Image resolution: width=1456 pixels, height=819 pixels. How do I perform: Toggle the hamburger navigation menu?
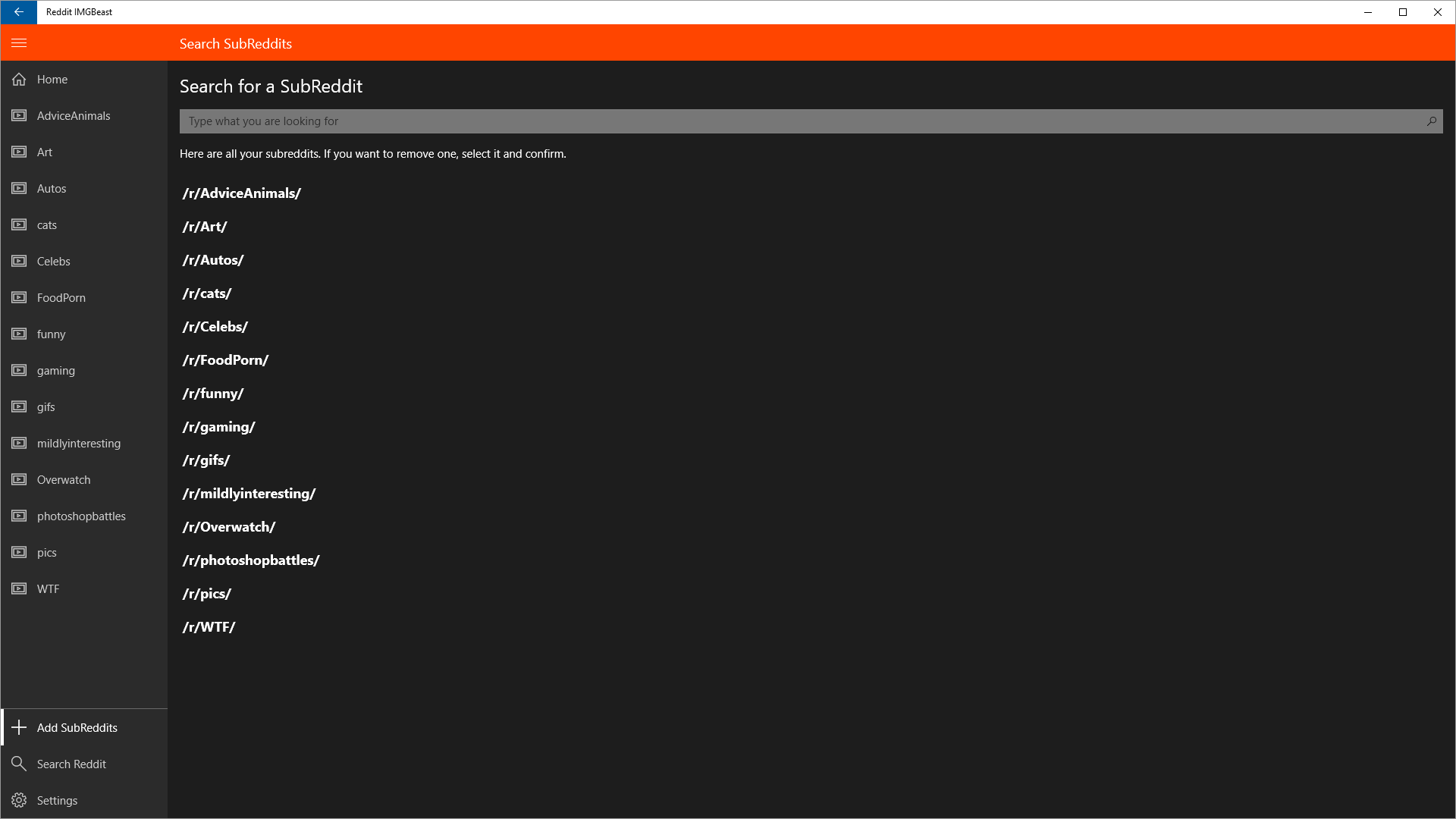19,43
